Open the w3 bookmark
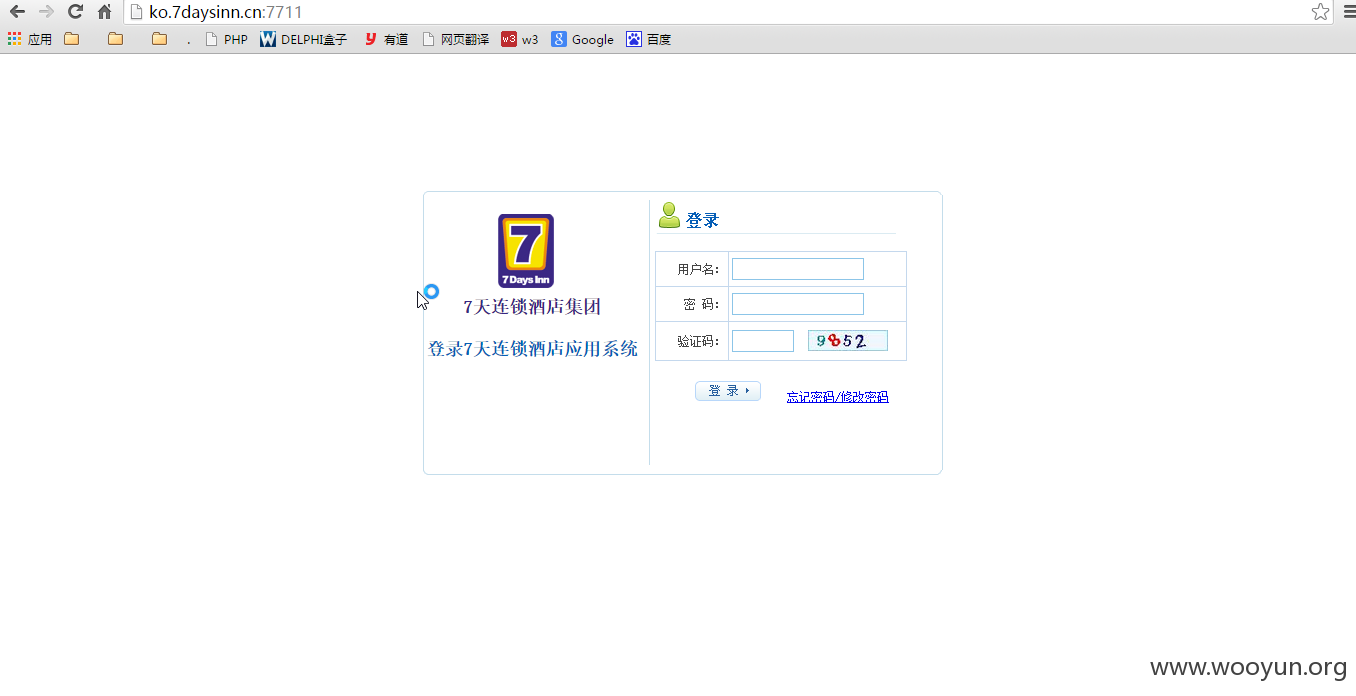The width and height of the screenshot is (1356, 696). [520, 39]
